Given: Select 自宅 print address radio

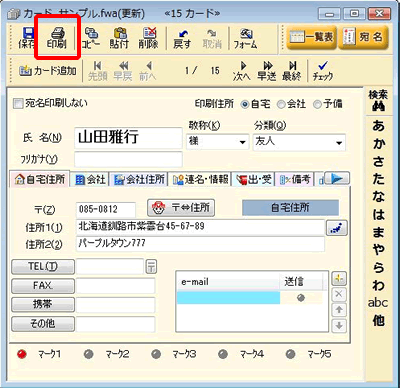Looking at the screenshot, I should tap(245, 104).
